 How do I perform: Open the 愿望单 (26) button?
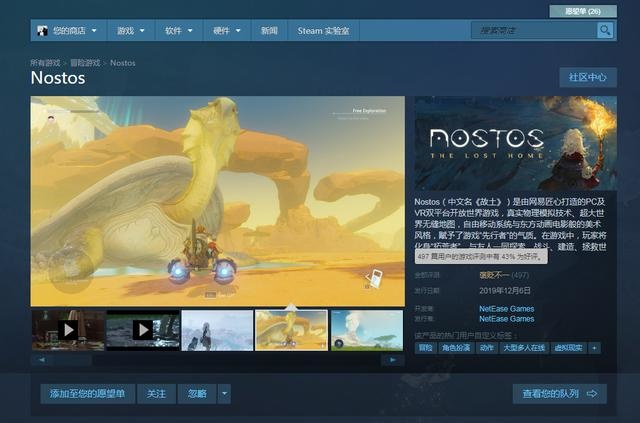583,11
